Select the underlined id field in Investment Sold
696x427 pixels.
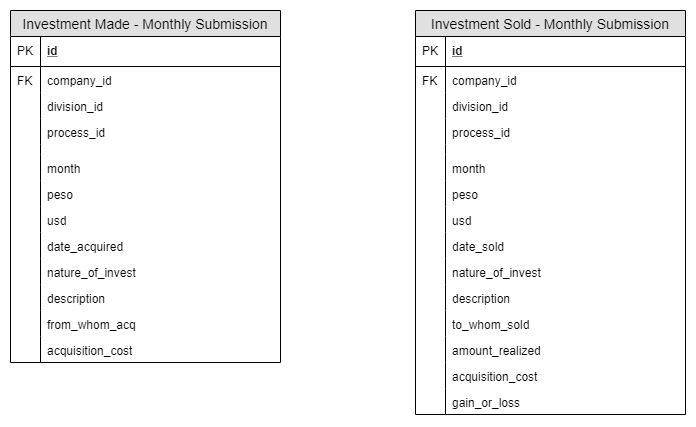(457, 51)
